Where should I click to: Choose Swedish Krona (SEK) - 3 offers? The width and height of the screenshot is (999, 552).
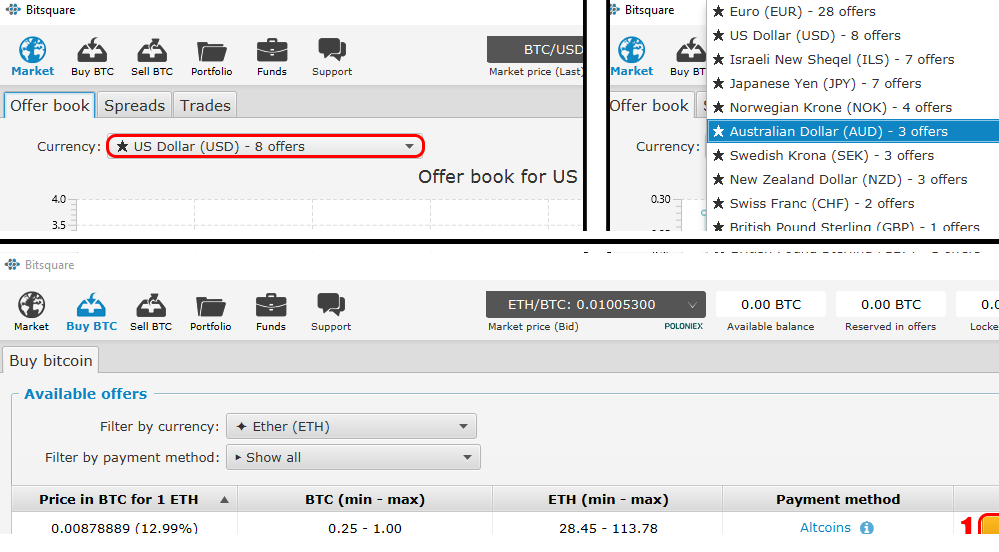(x=853, y=156)
